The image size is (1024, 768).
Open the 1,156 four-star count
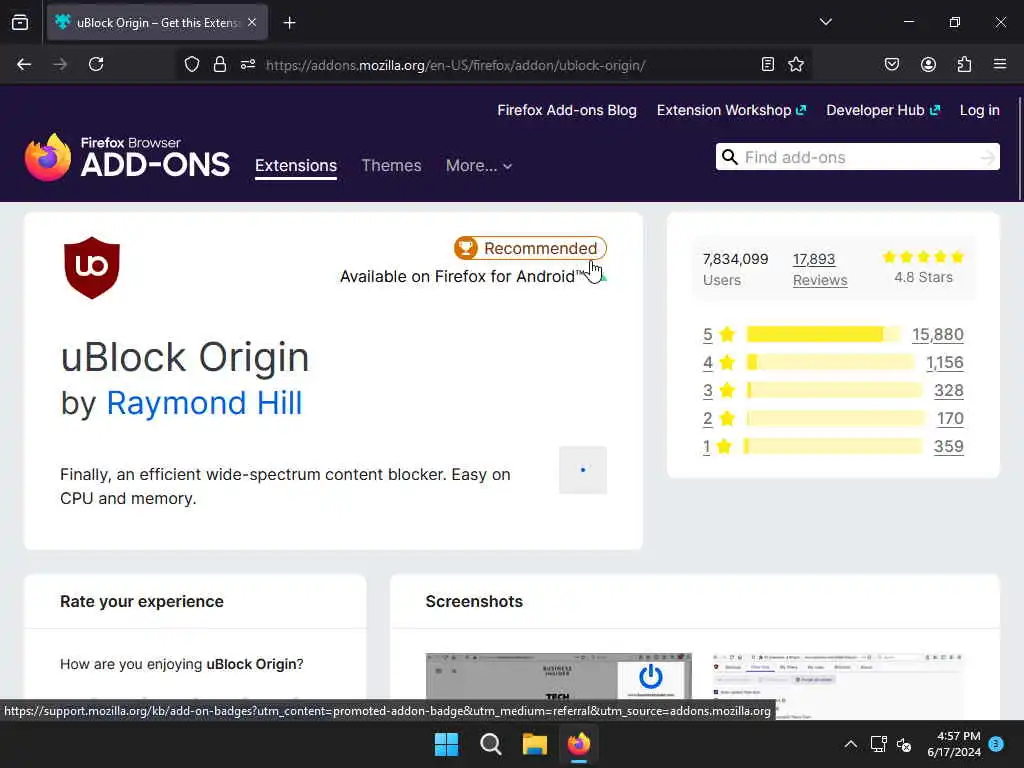pyautogui.click(x=944, y=362)
